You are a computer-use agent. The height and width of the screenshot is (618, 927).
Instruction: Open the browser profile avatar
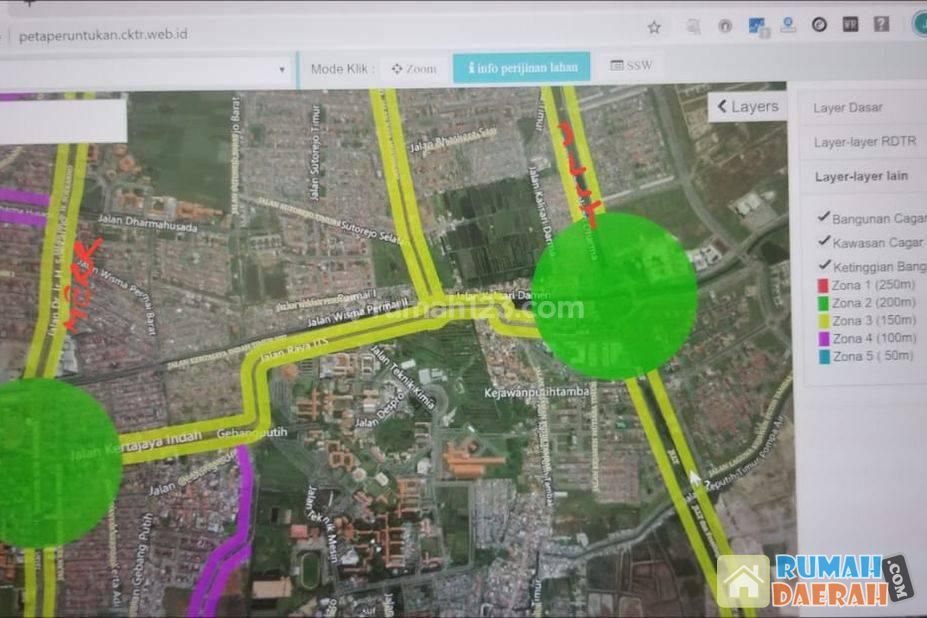click(919, 24)
